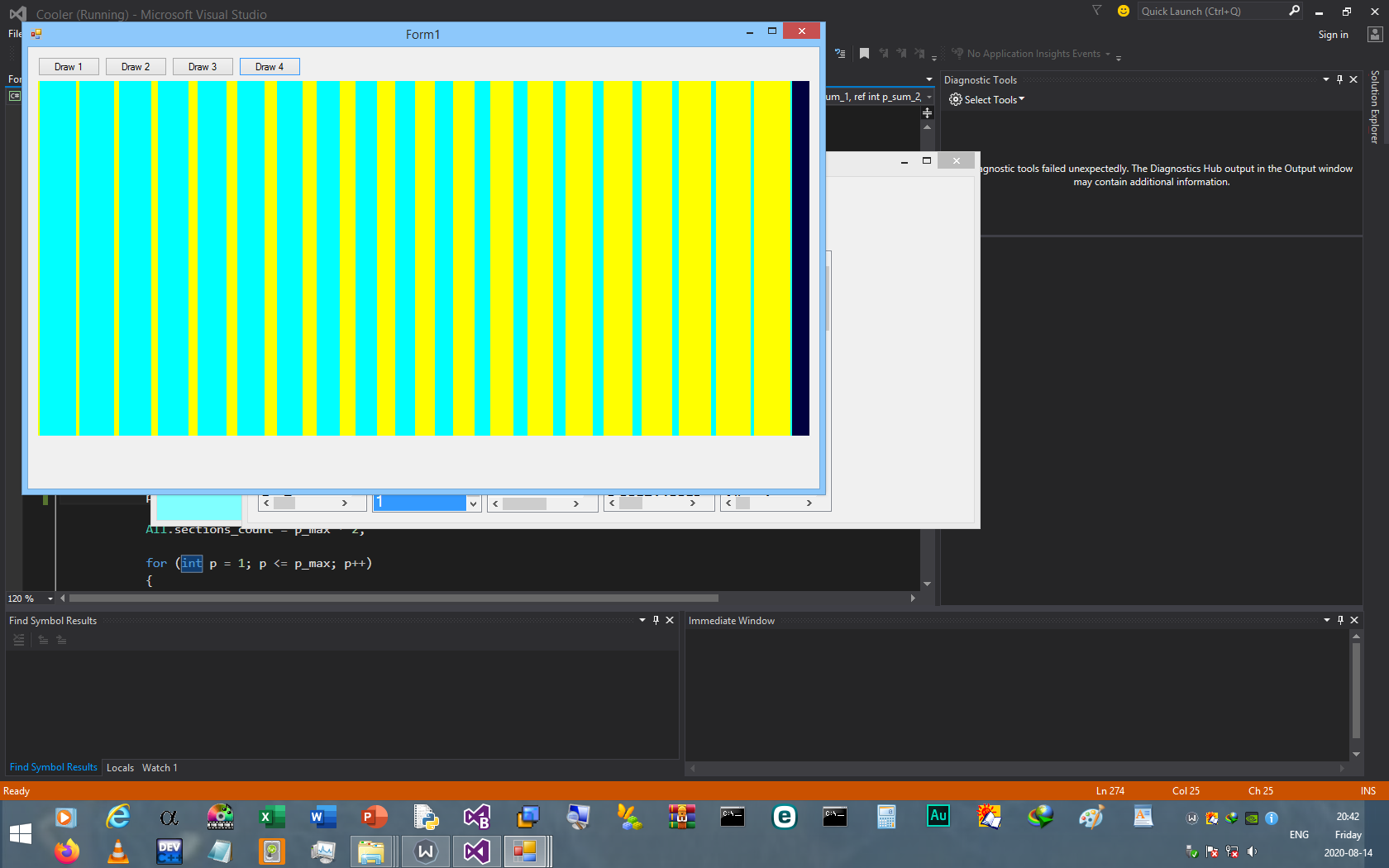This screenshot has width=1389, height=868.
Task: Click the Draw 2 button in Form1
Action: coord(136,67)
